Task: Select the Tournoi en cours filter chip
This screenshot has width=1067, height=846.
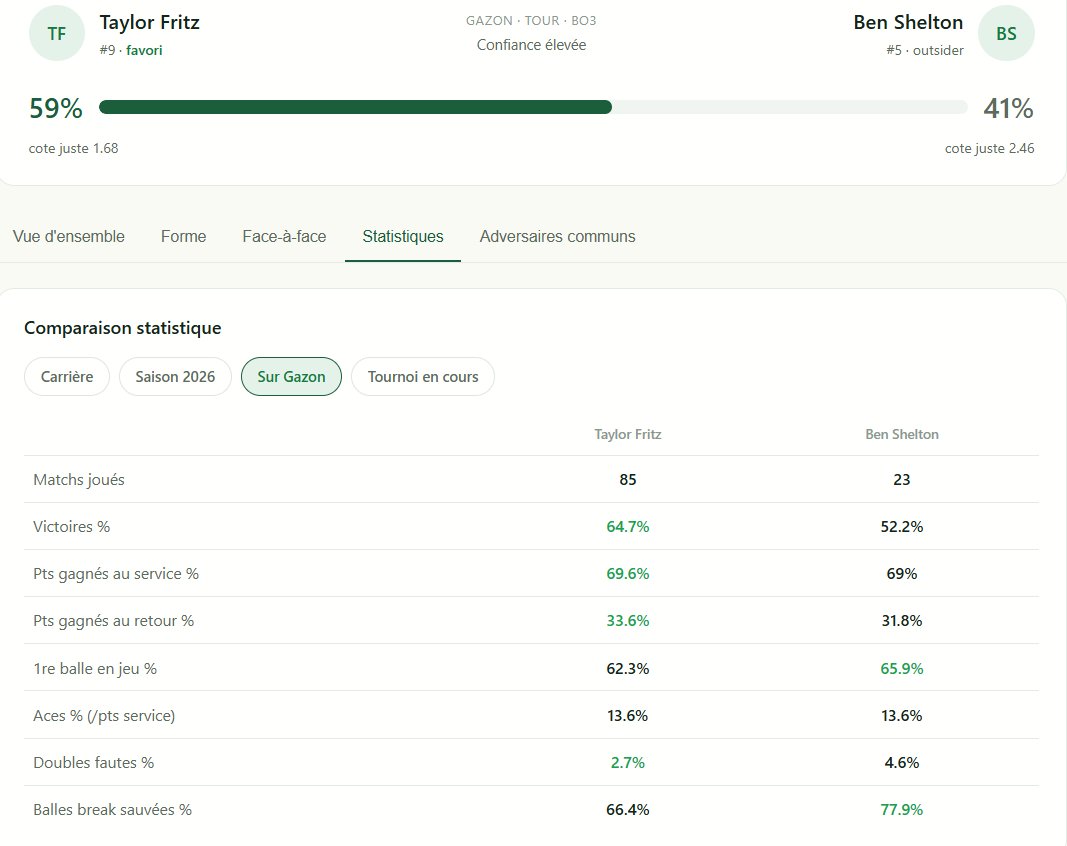Action: click(x=423, y=376)
